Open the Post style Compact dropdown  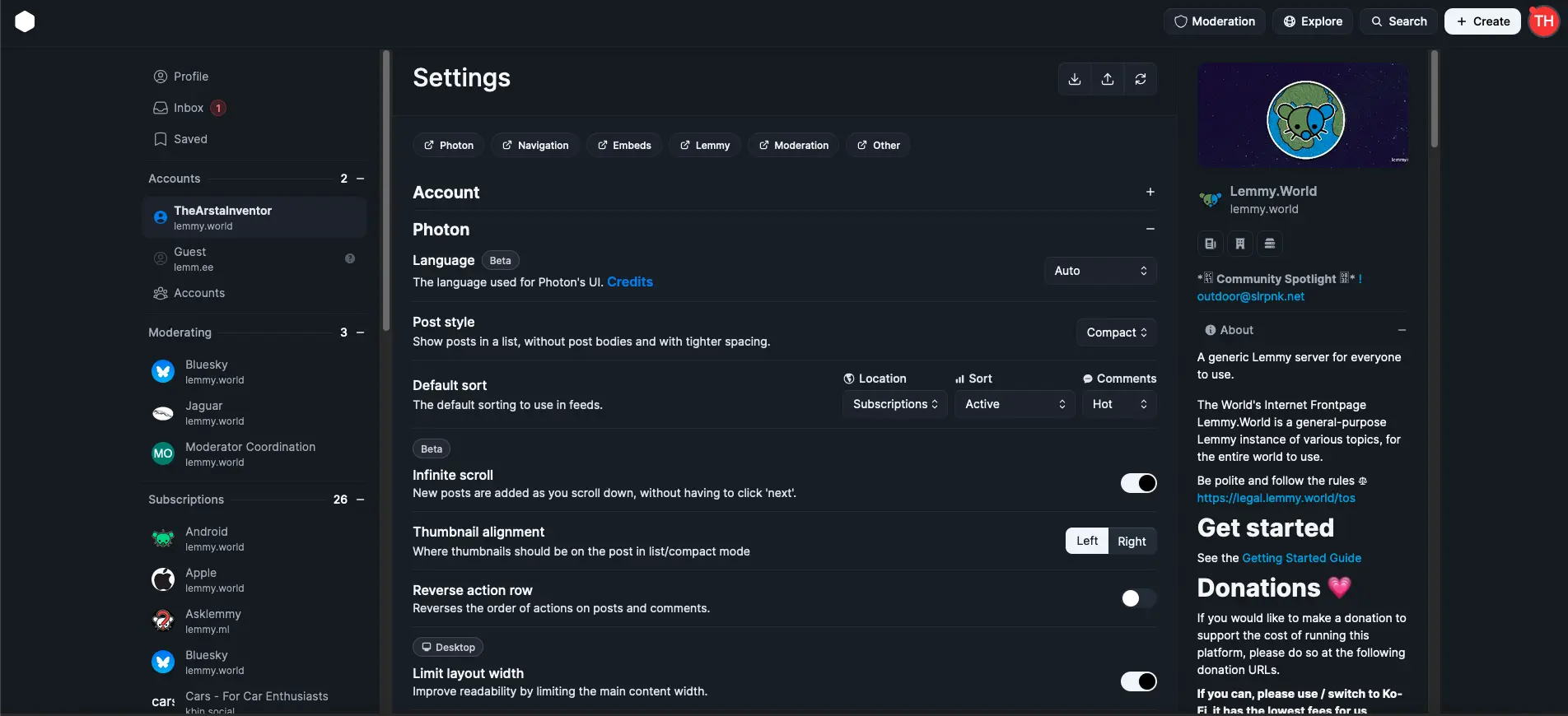(1116, 332)
